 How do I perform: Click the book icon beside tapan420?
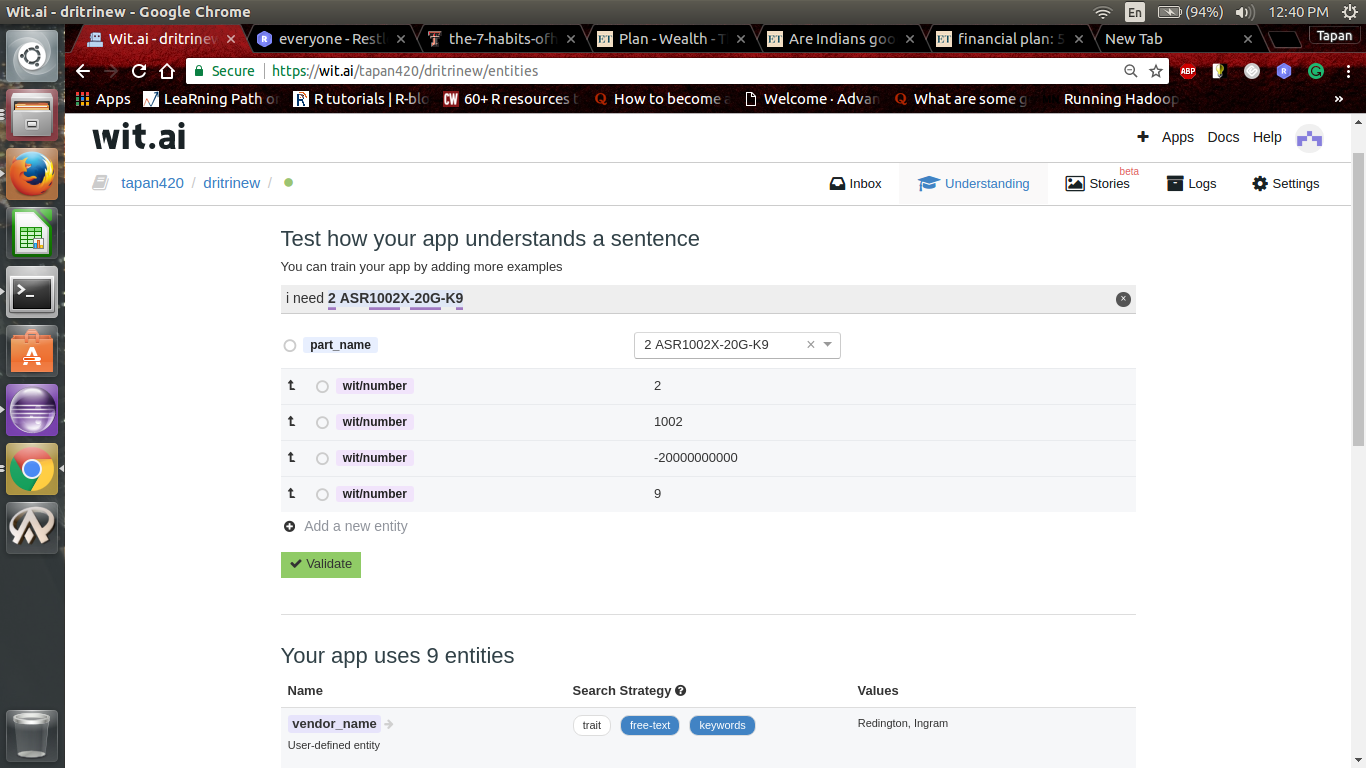(100, 183)
